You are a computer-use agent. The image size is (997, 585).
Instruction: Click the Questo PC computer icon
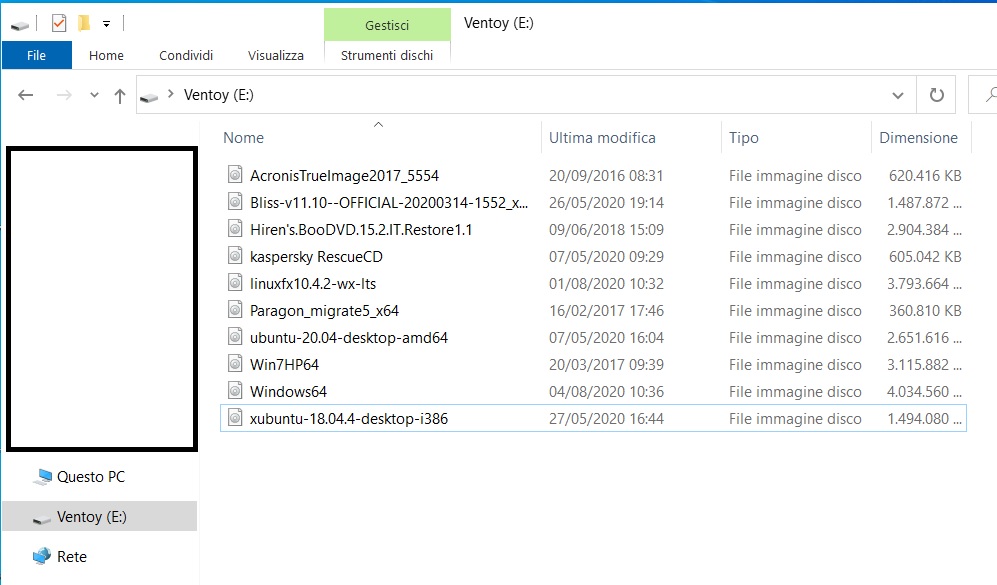click(43, 477)
